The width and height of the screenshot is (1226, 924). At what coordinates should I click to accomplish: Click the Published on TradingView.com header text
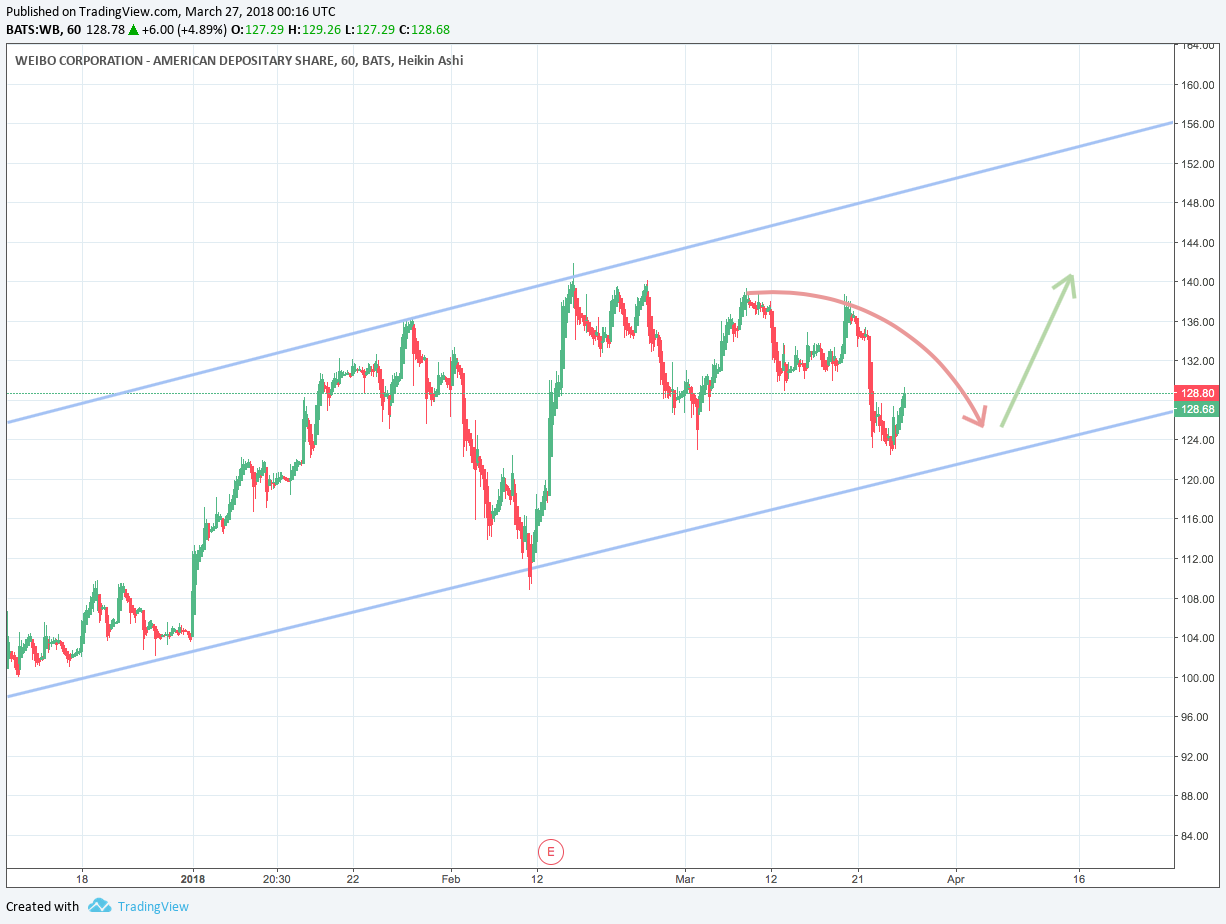169,10
